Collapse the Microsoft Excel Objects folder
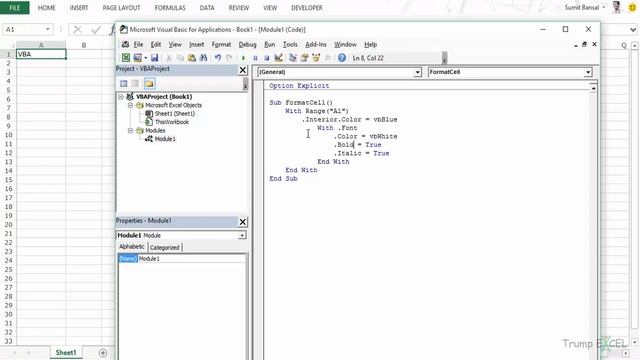The height and width of the screenshot is (360, 640). pos(130,105)
